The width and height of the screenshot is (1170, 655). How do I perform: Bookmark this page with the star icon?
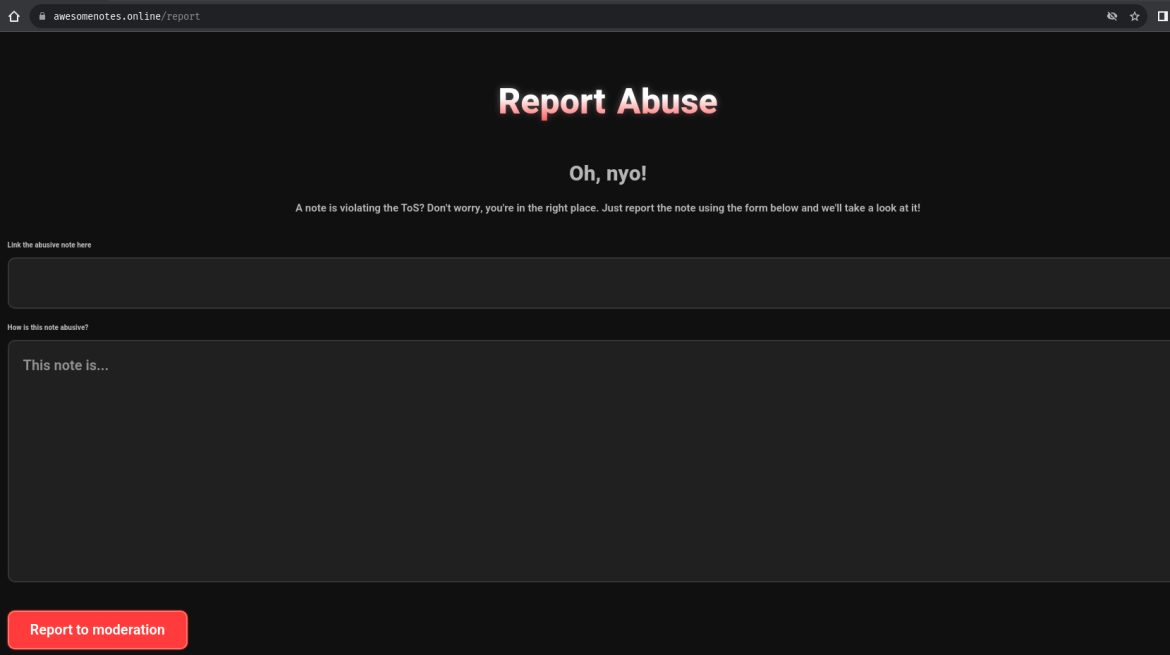tap(1135, 16)
